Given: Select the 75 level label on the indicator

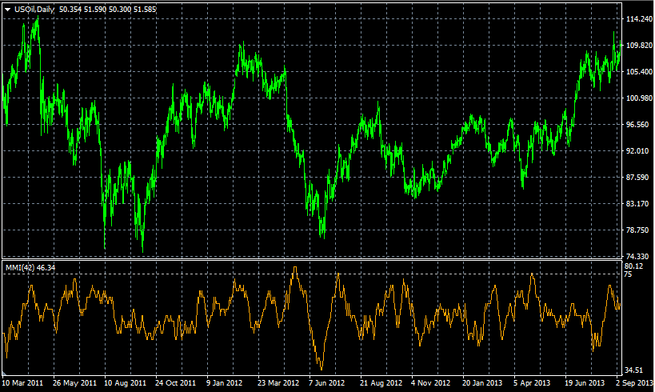Looking at the screenshot, I should click(x=629, y=274).
